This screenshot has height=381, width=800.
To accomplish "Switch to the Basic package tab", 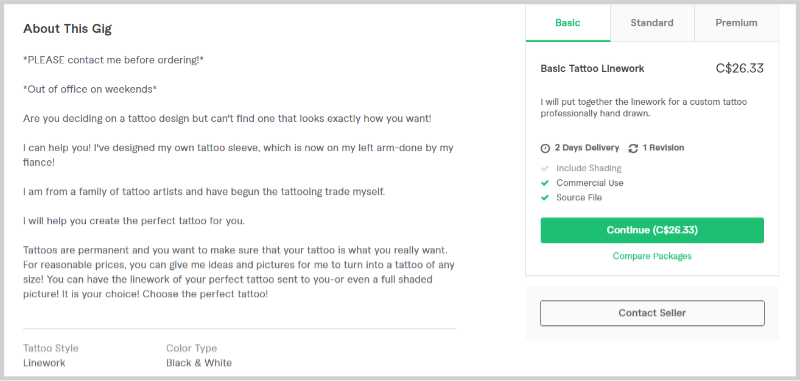I will coord(568,23).
